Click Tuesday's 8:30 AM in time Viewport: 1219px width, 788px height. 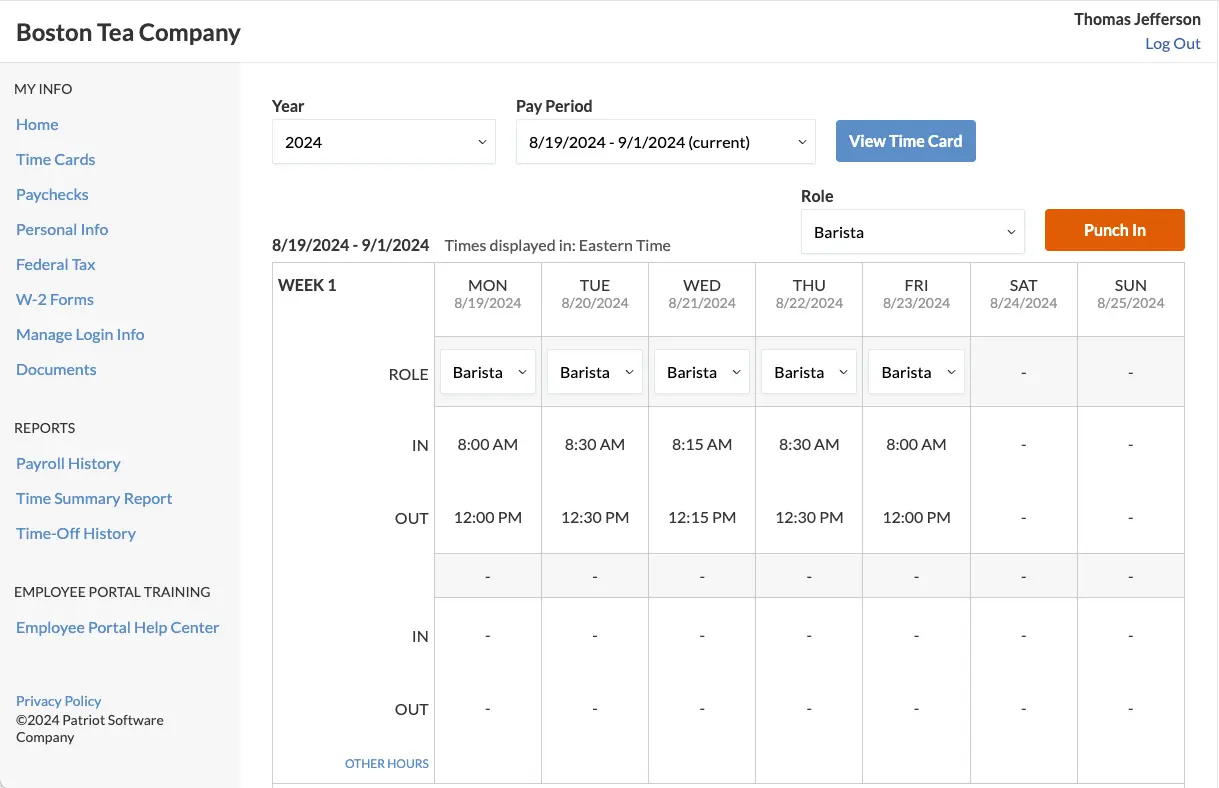pos(595,445)
